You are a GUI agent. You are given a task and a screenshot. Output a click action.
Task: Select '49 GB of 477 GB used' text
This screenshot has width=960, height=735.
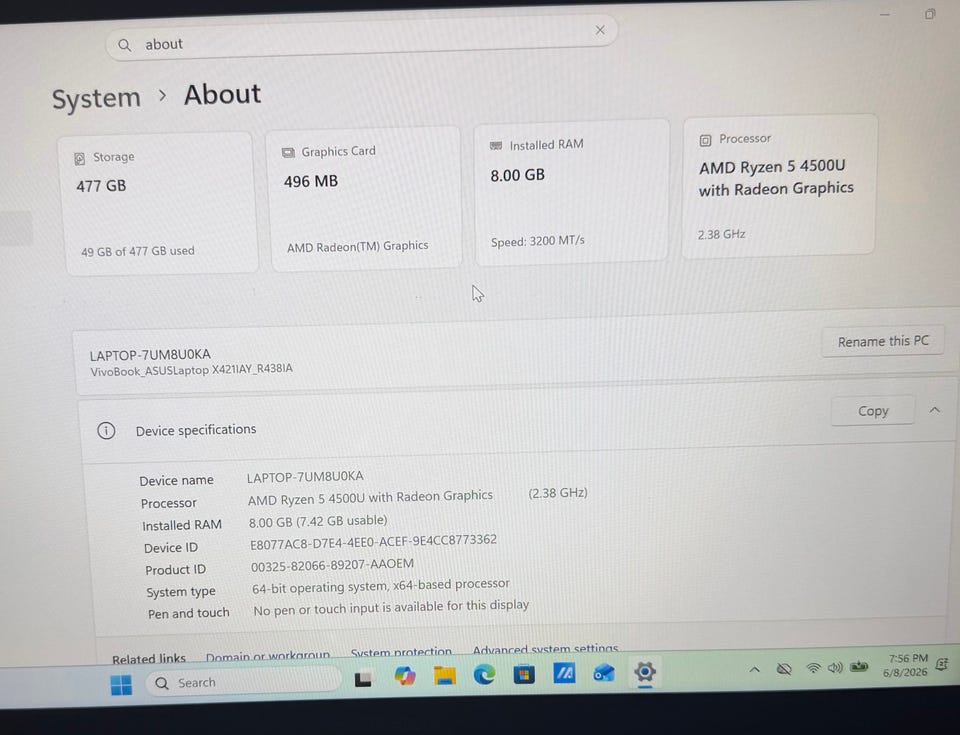[x=138, y=251]
